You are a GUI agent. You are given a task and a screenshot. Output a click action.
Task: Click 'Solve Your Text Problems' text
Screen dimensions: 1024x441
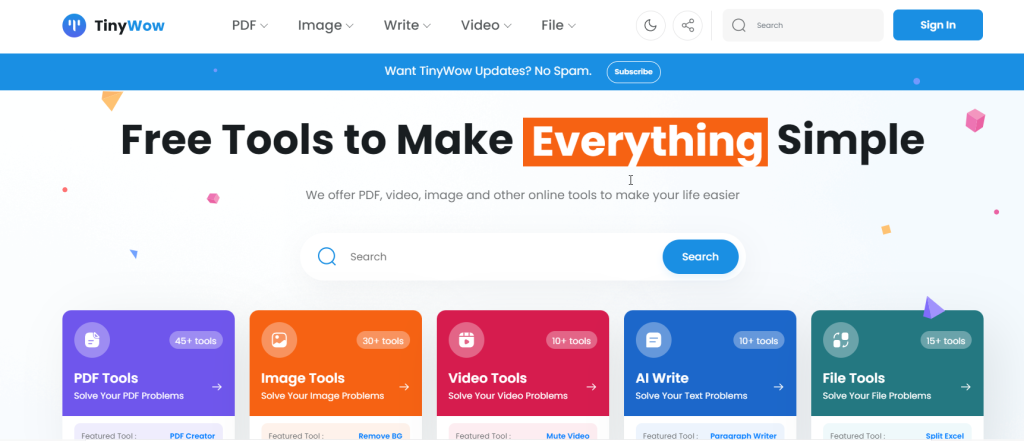point(692,396)
